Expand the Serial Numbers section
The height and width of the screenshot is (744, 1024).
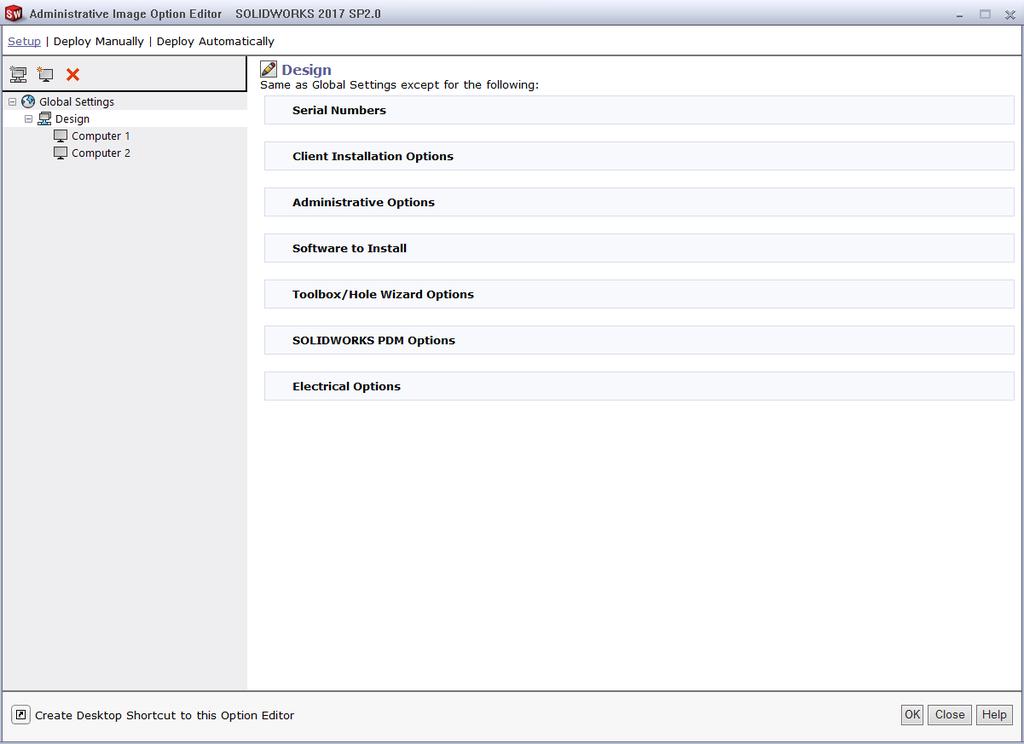pyautogui.click(x=639, y=110)
